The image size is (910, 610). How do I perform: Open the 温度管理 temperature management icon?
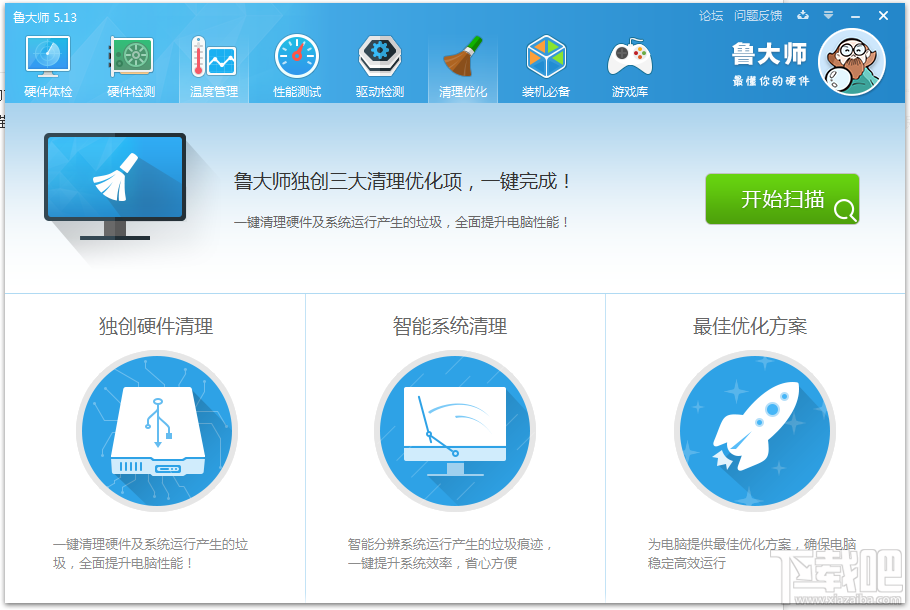point(214,66)
